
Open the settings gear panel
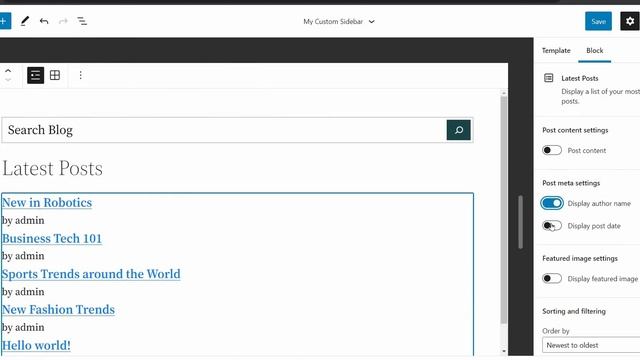pos(630,21)
